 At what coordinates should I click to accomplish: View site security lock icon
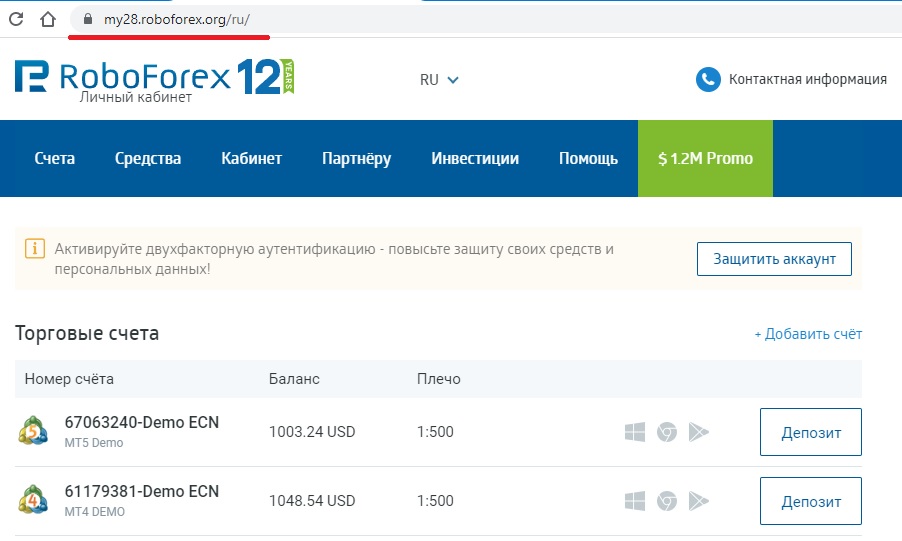(87, 19)
